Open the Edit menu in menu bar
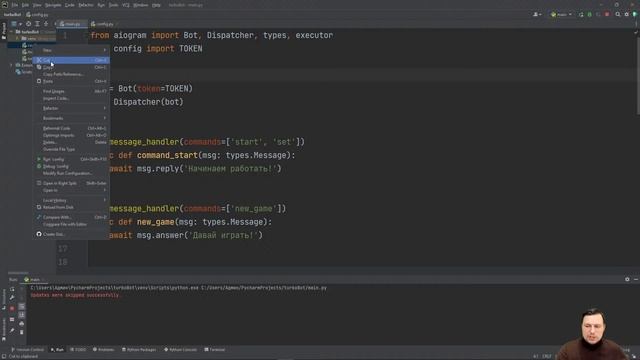The image size is (640, 360). click(x=25, y=5)
